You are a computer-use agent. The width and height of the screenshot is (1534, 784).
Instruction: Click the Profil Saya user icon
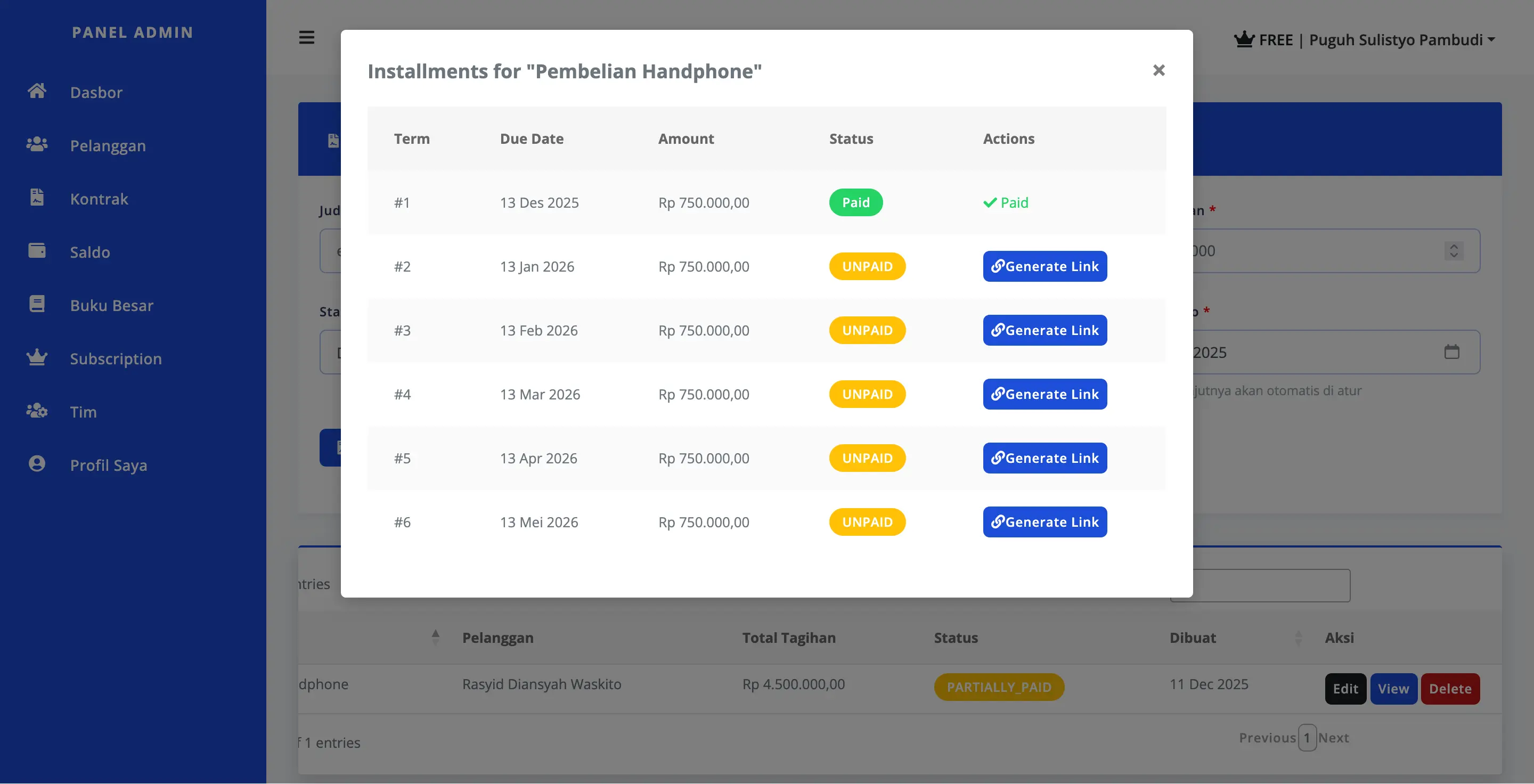(x=37, y=464)
